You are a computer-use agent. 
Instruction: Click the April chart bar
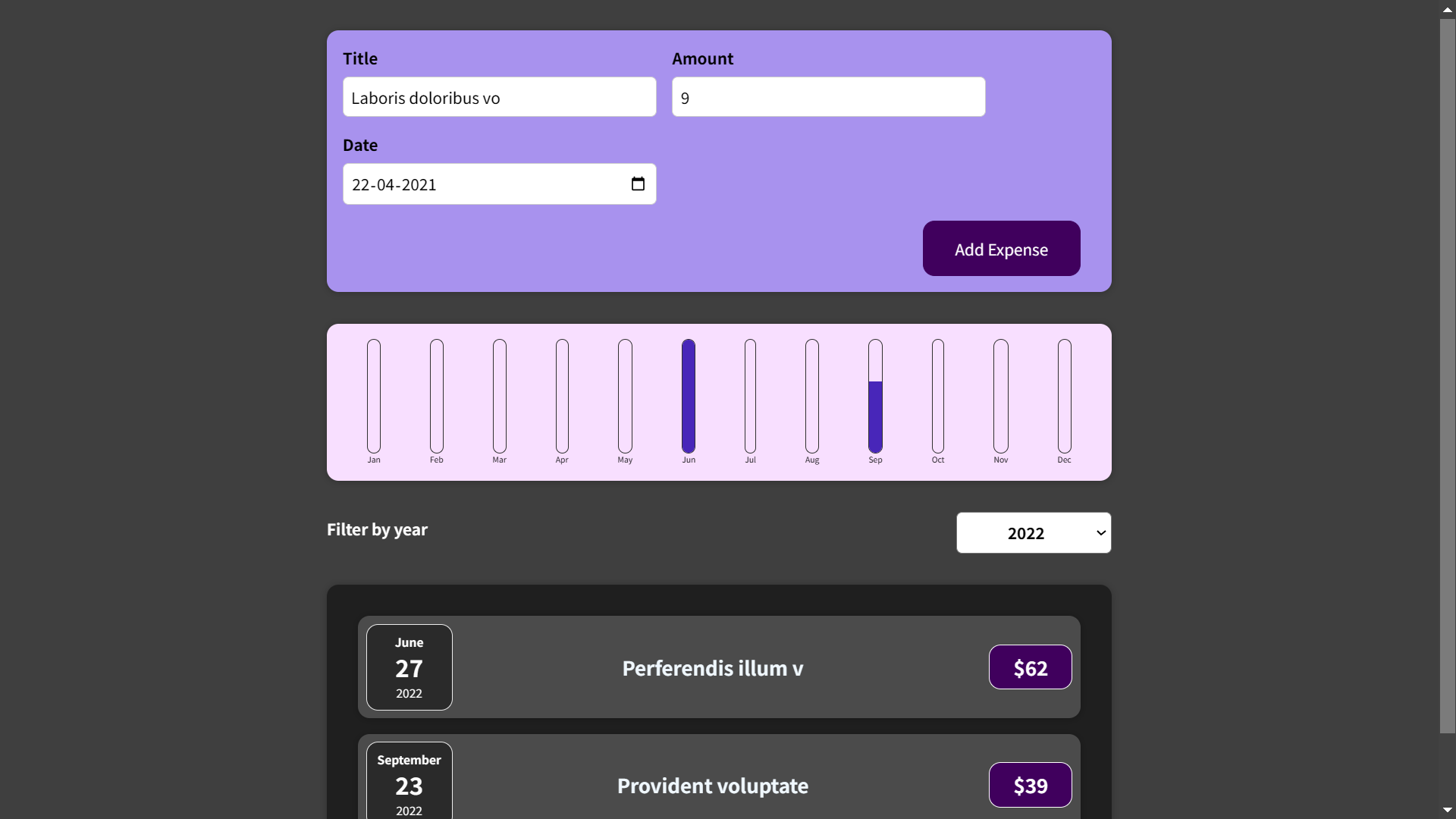562,396
